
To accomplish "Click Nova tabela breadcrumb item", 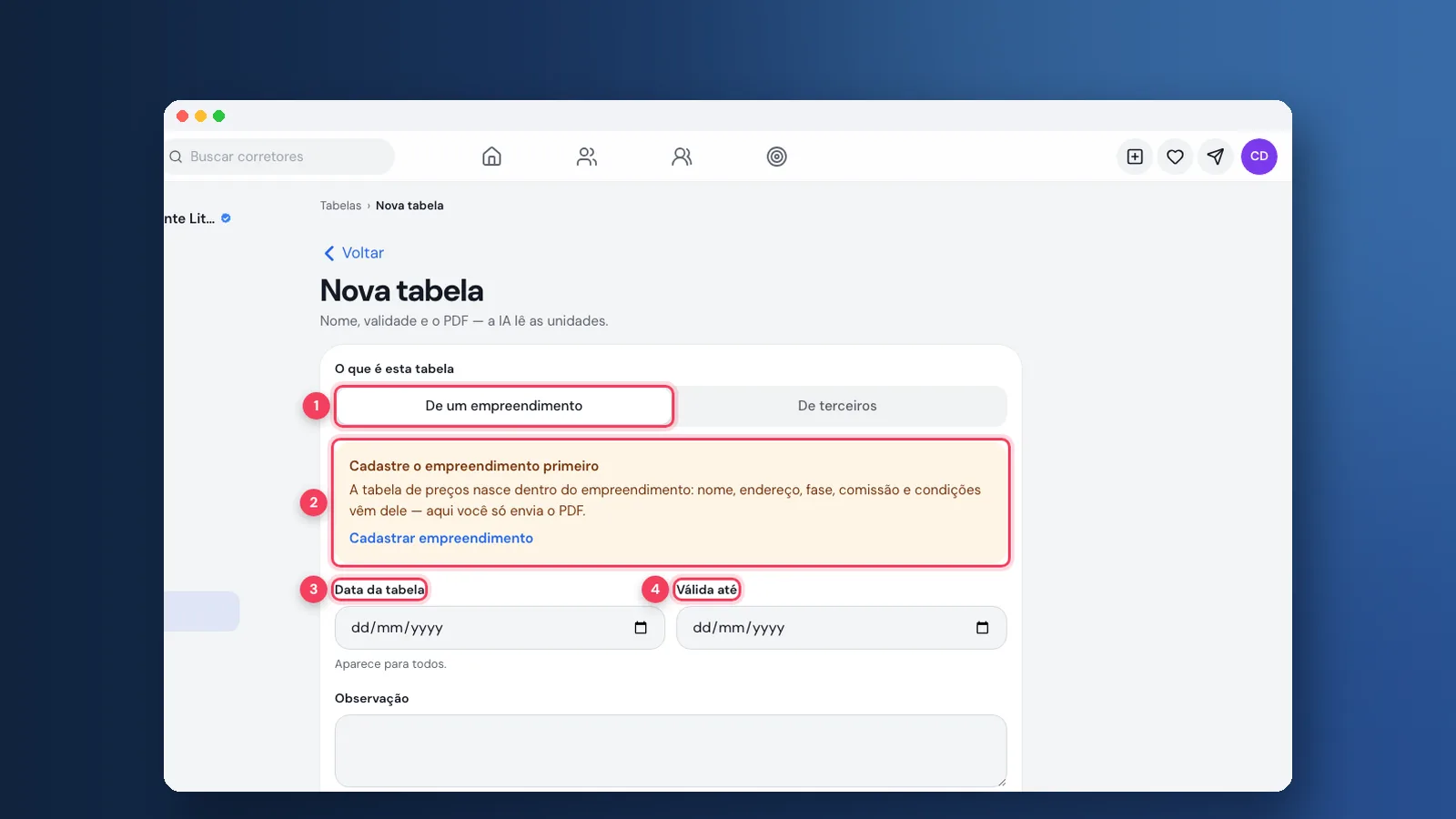I will pos(409,206).
